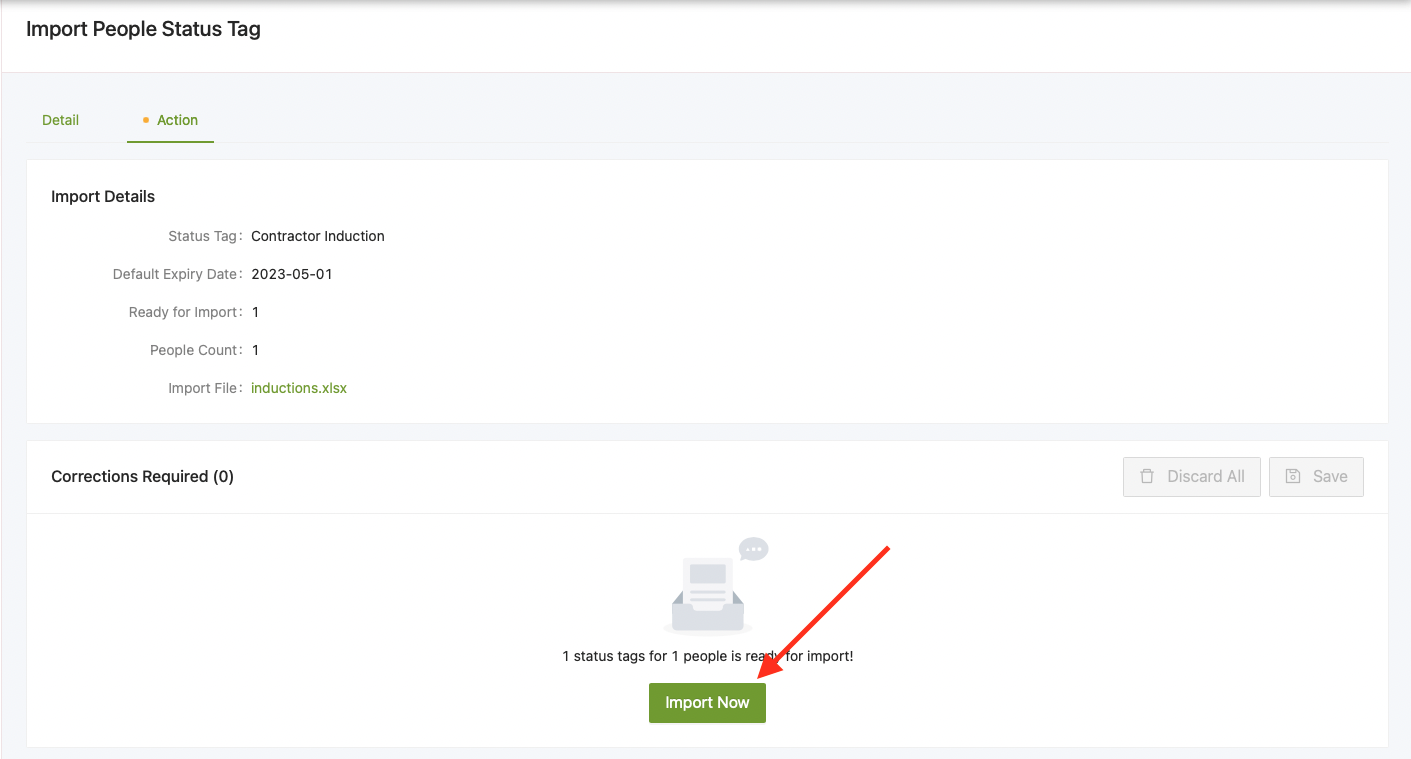Viewport: 1411px width, 759px height.
Task: Click the speech bubble icon above the inbox
Action: 753,549
